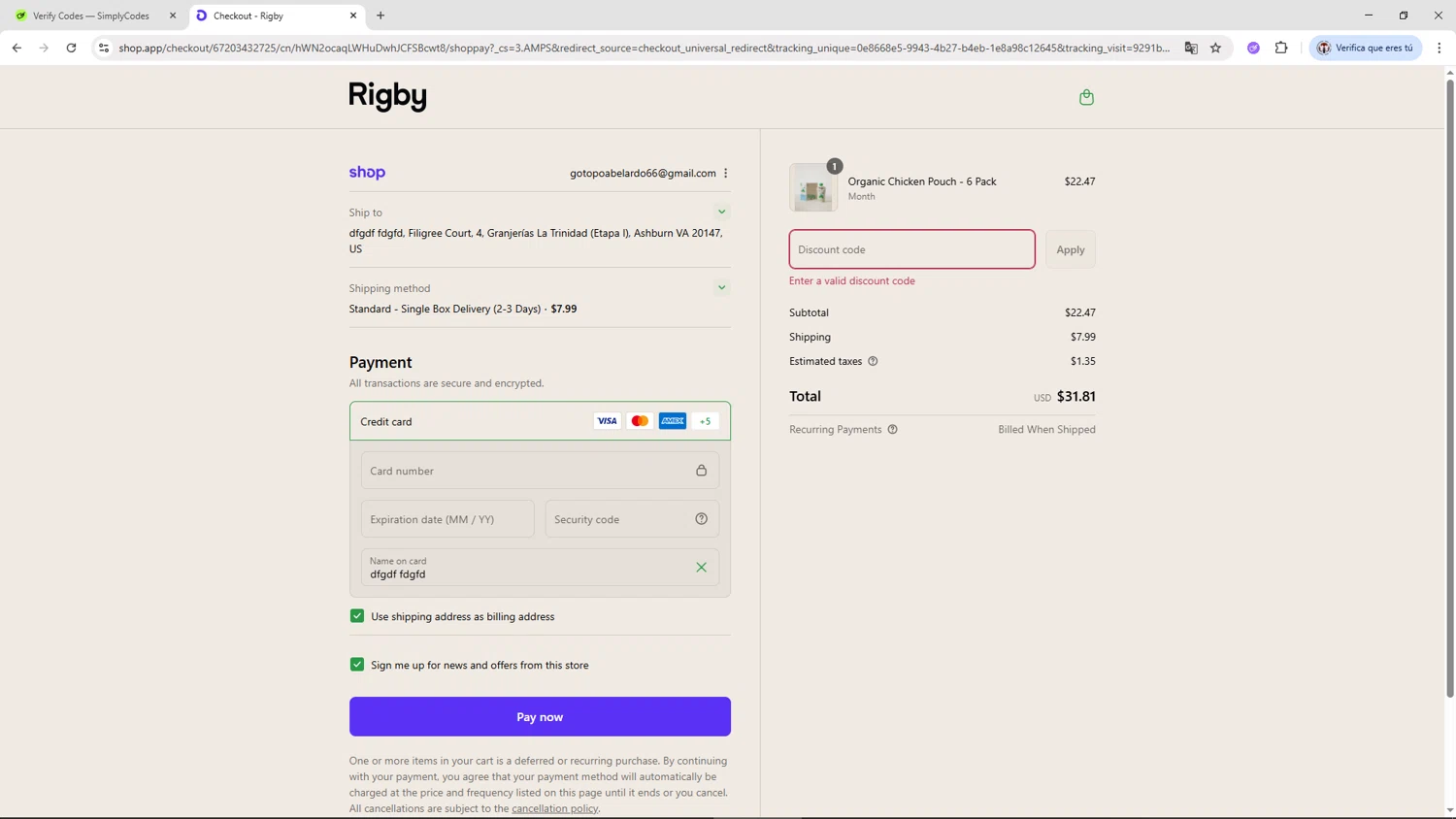
Task: Open Recurring Payments info icon
Action: pyautogui.click(x=892, y=429)
